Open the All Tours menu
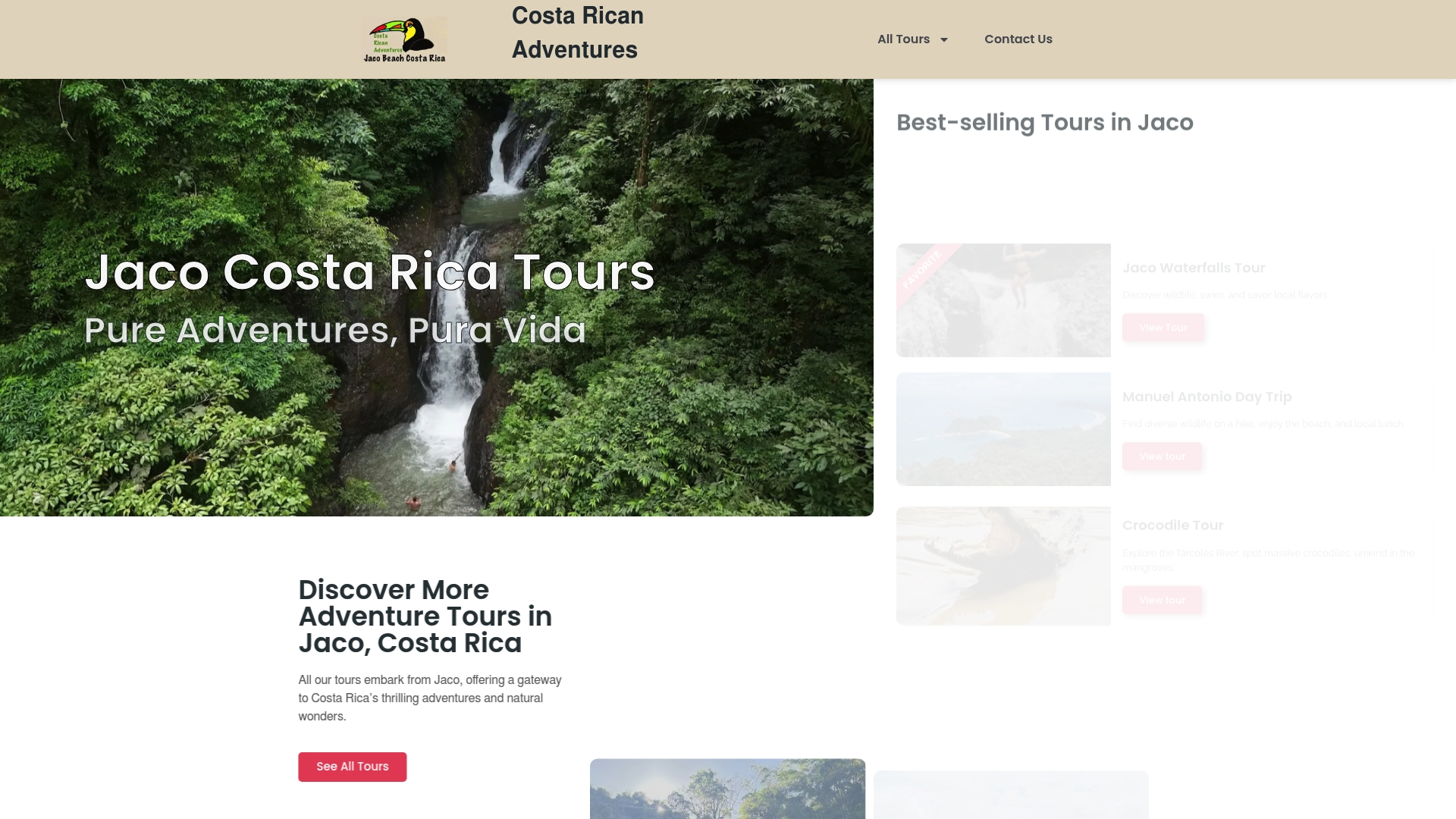Image resolution: width=1456 pixels, height=819 pixels. [903, 39]
